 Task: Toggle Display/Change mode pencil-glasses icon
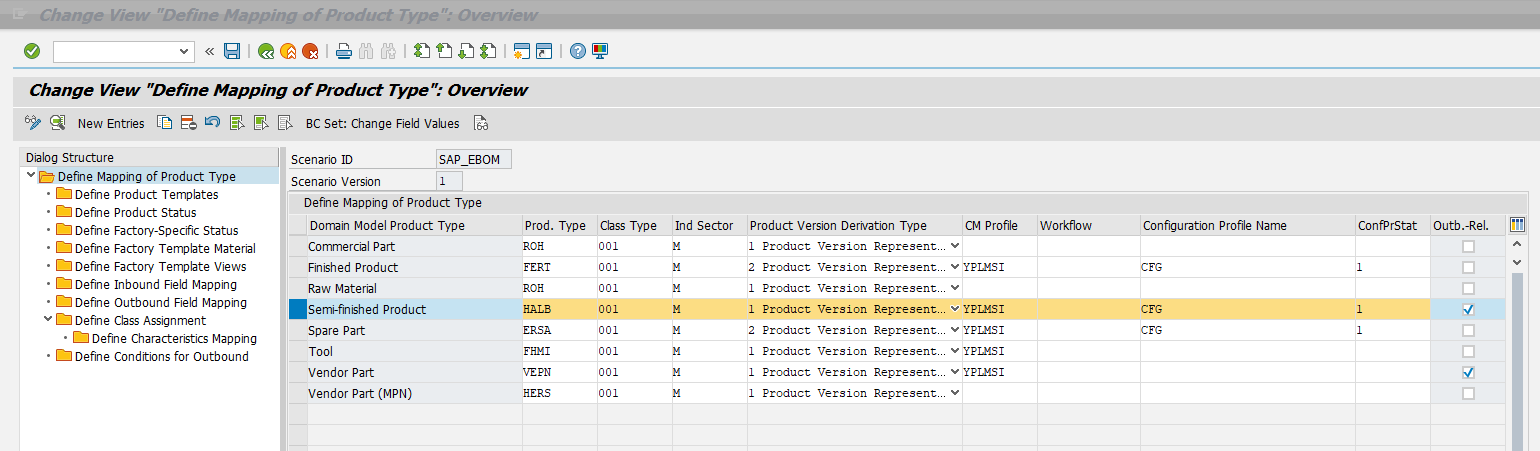point(33,123)
